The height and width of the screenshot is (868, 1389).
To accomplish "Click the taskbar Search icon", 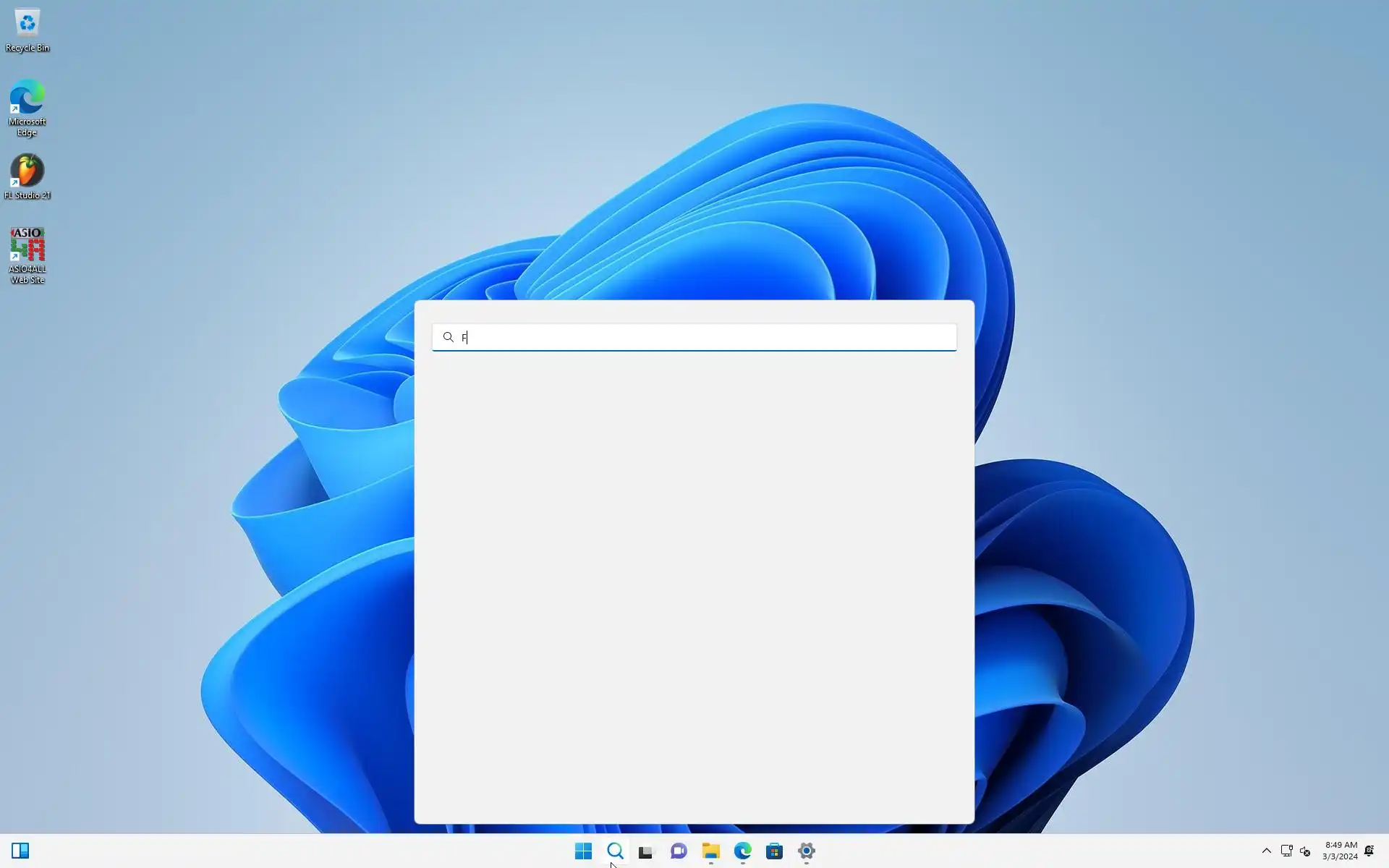I will [x=615, y=851].
